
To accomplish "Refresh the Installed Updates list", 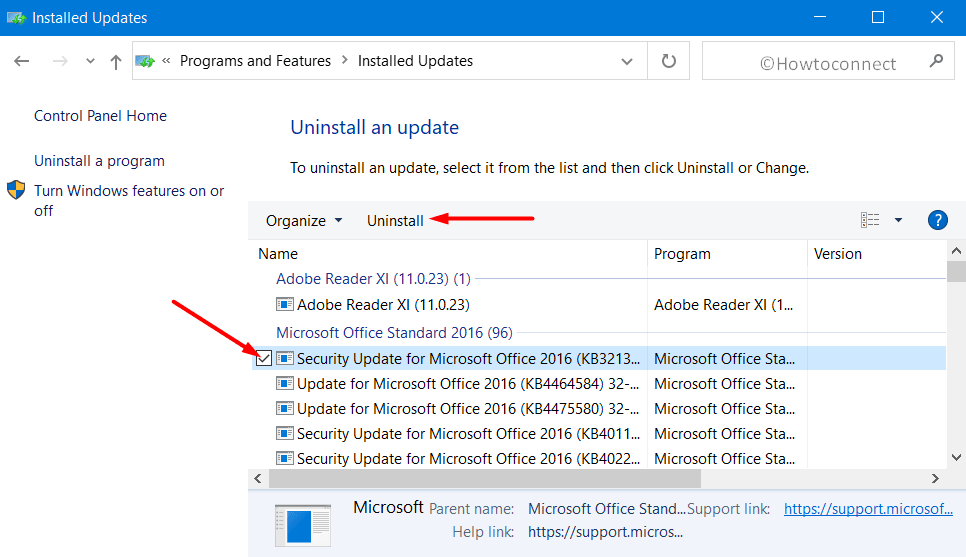I will pyautogui.click(x=668, y=61).
